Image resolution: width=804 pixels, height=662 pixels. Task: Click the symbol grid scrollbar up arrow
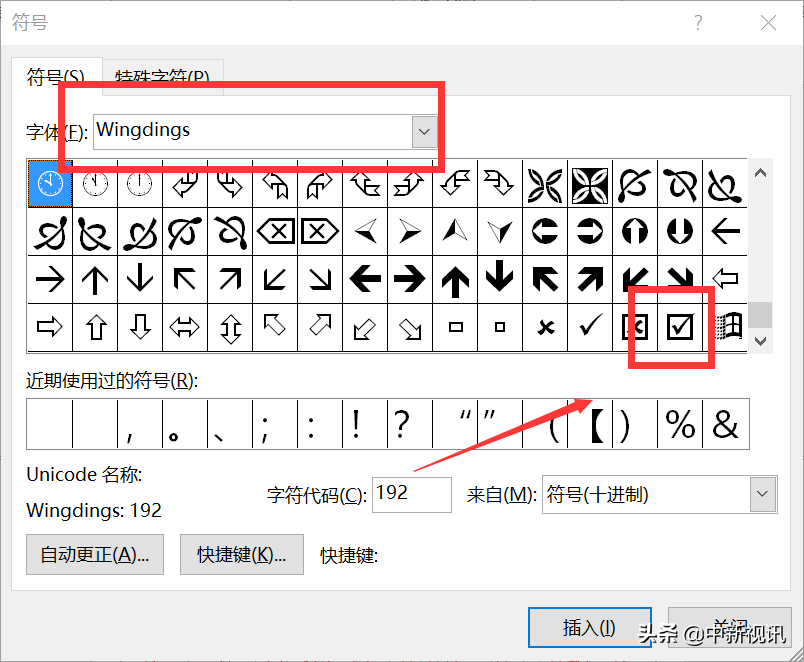(760, 173)
